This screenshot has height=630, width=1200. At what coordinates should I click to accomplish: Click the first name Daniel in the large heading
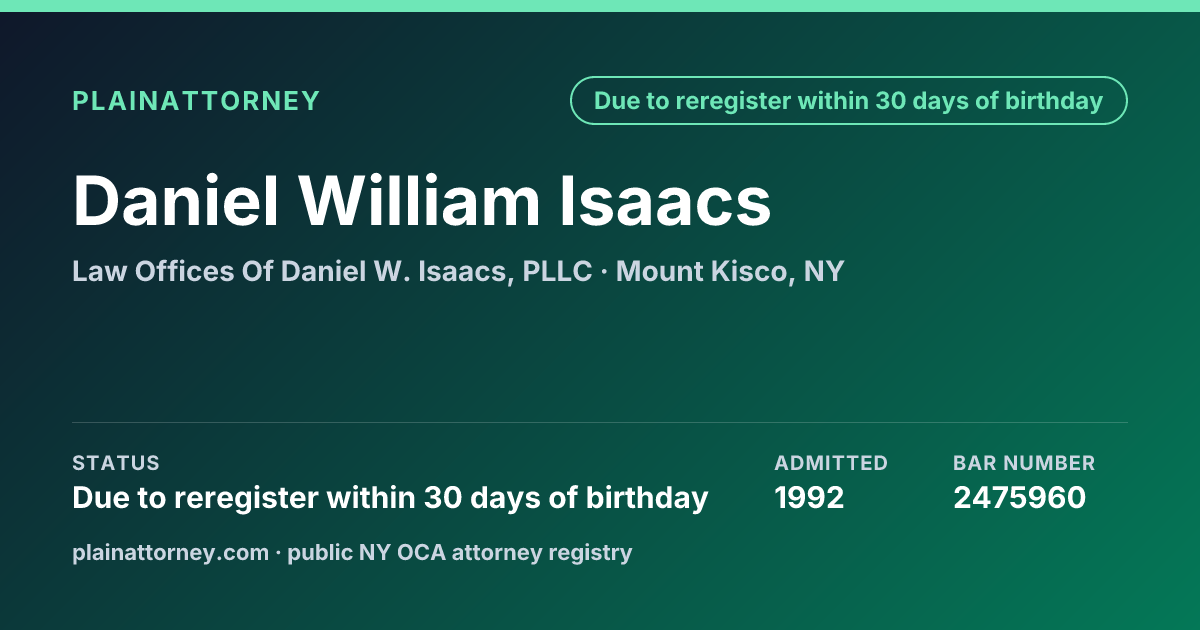click(x=175, y=201)
